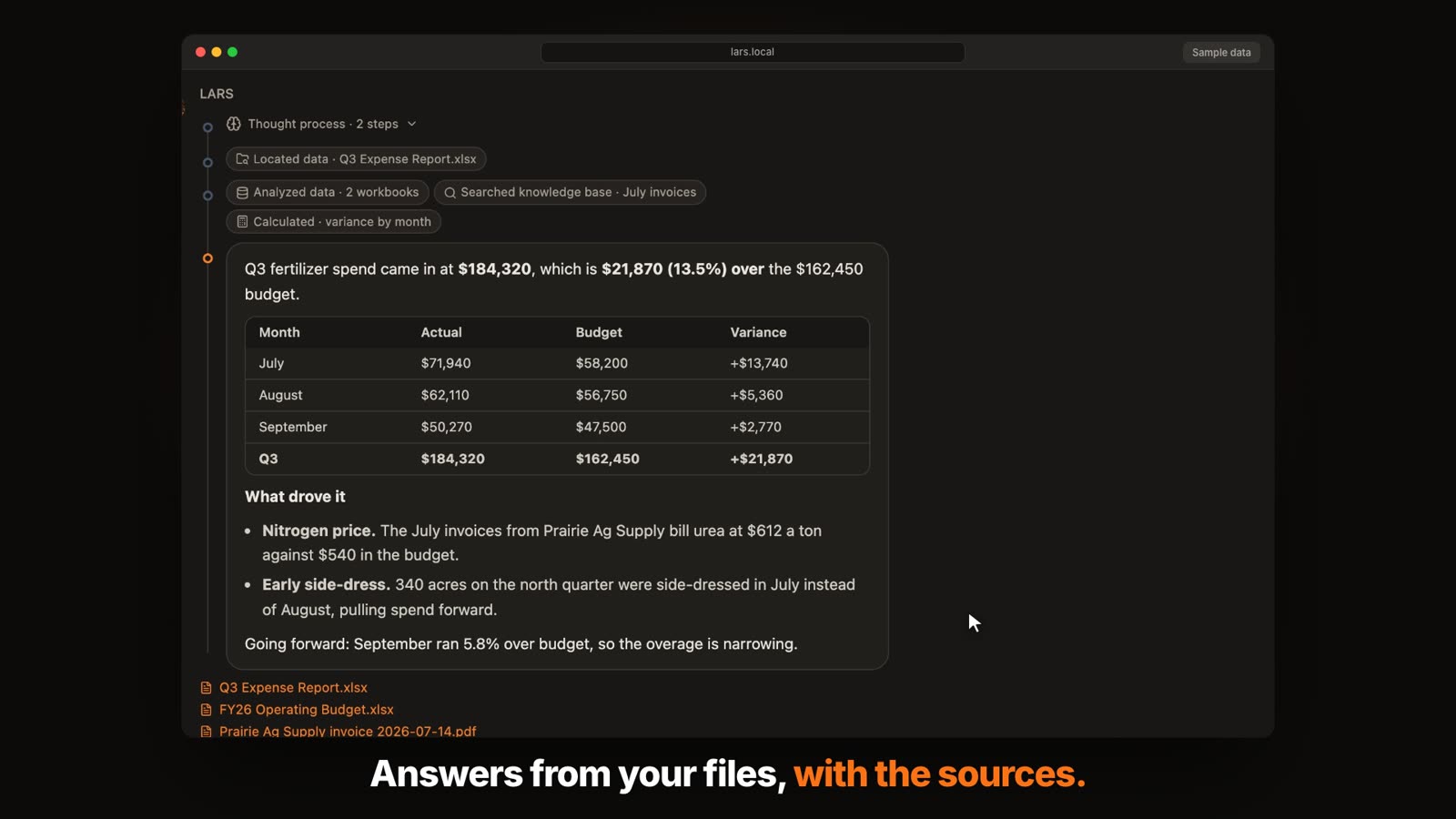This screenshot has width=1456, height=819.
Task: Click the What drove it heading
Action: tap(295, 497)
